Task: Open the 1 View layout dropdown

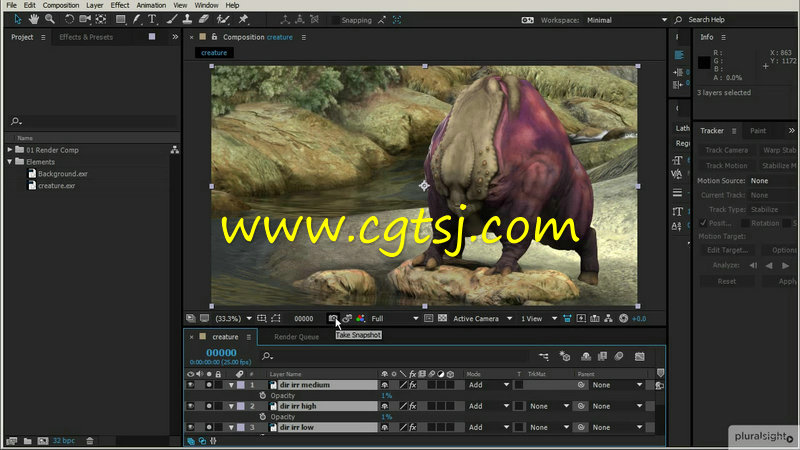Action: coord(538,318)
